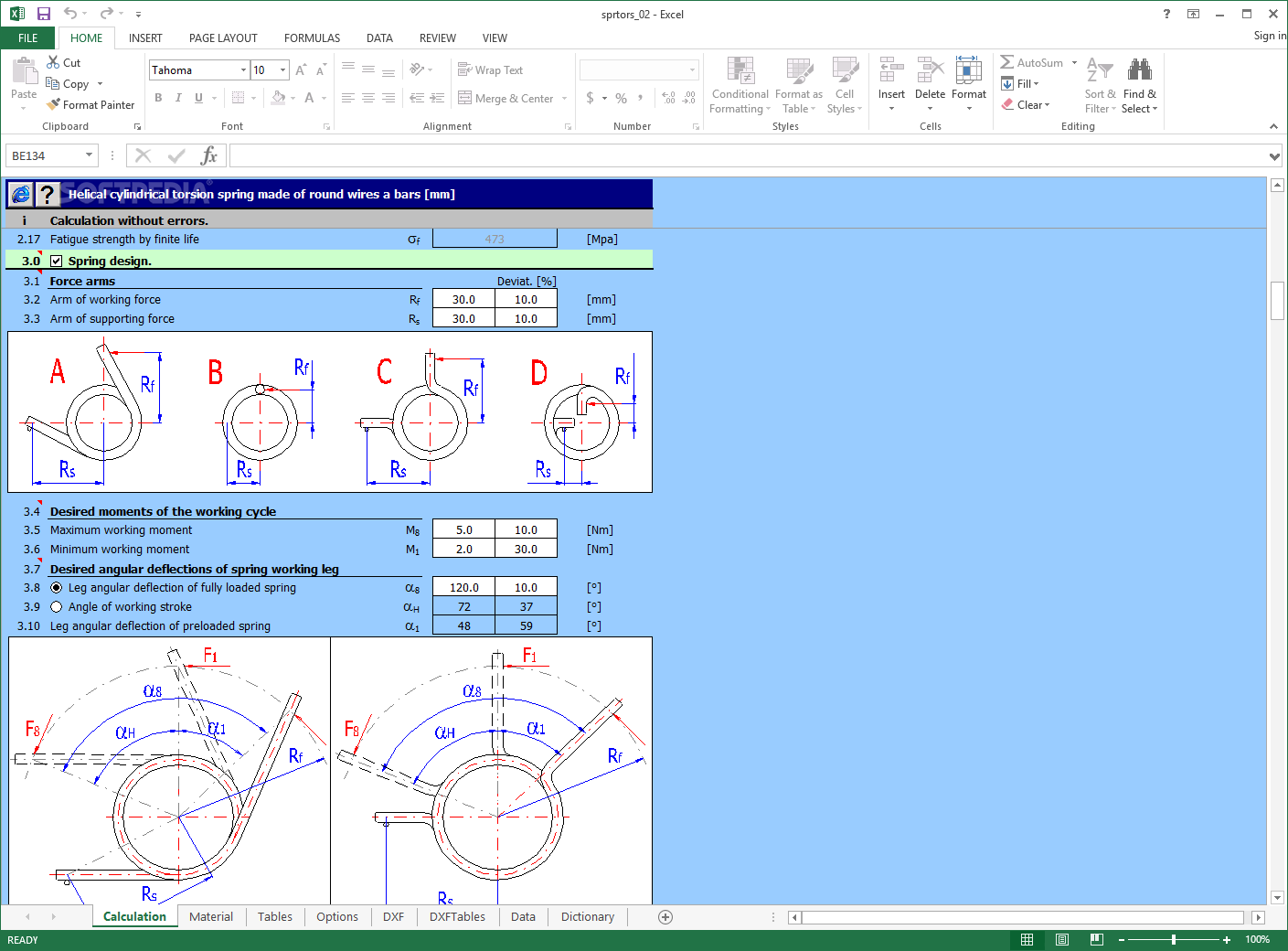Select Leg angular deflection of fully loaded spring
This screenshot has width=1288, height=951.
coord(57,588)
